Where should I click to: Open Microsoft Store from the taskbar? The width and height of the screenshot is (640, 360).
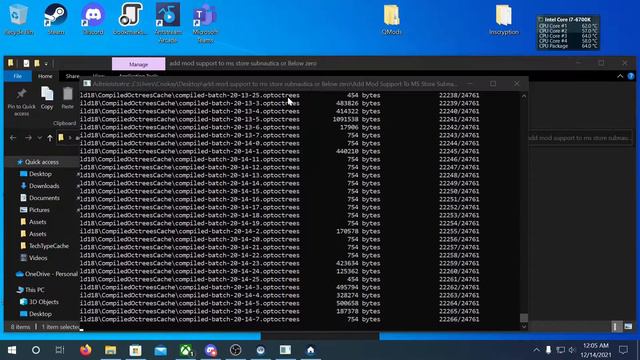pyautogui.click(x=136, y=350)
